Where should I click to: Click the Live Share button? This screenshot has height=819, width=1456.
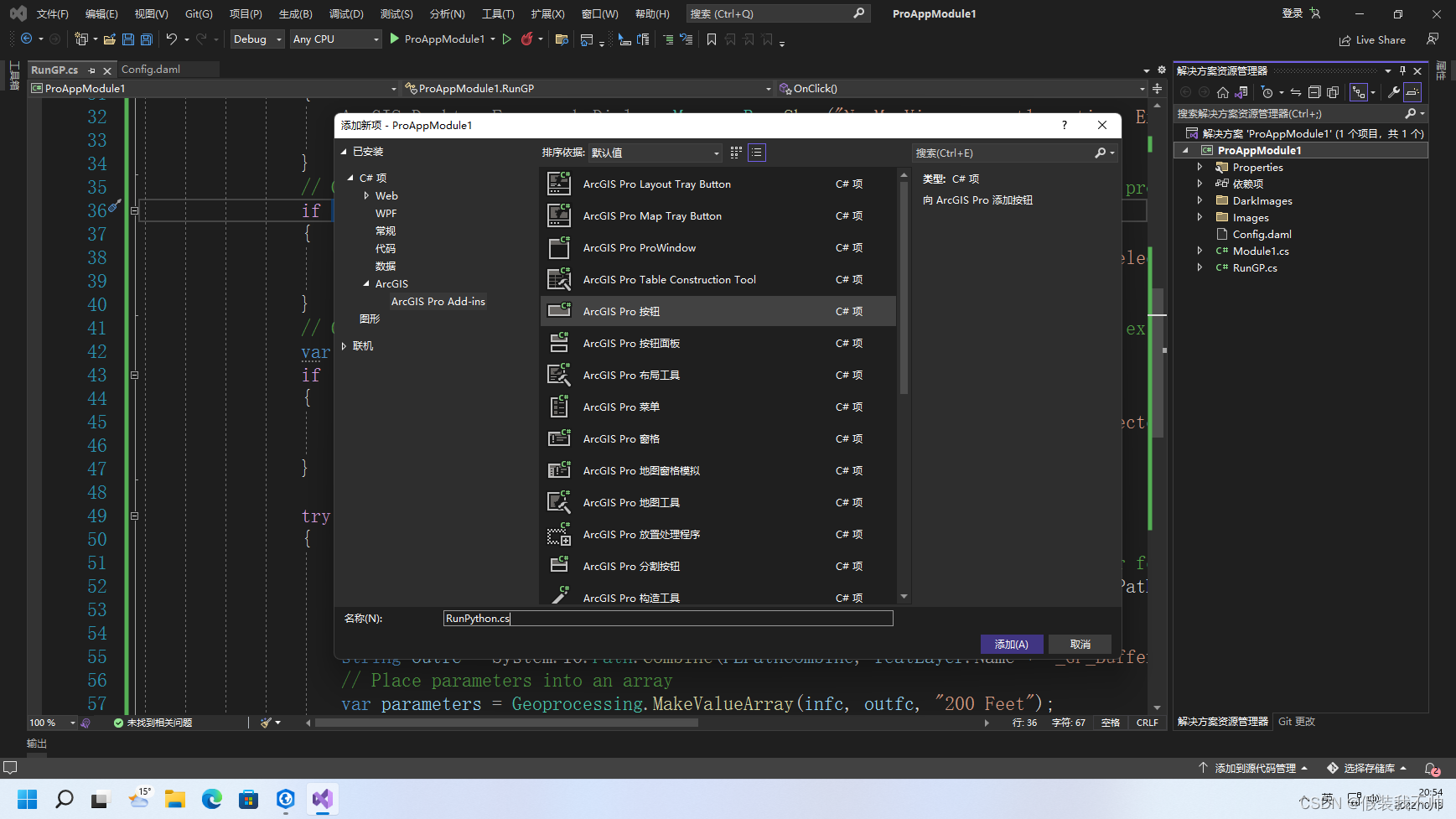[x=1372, y=39]
